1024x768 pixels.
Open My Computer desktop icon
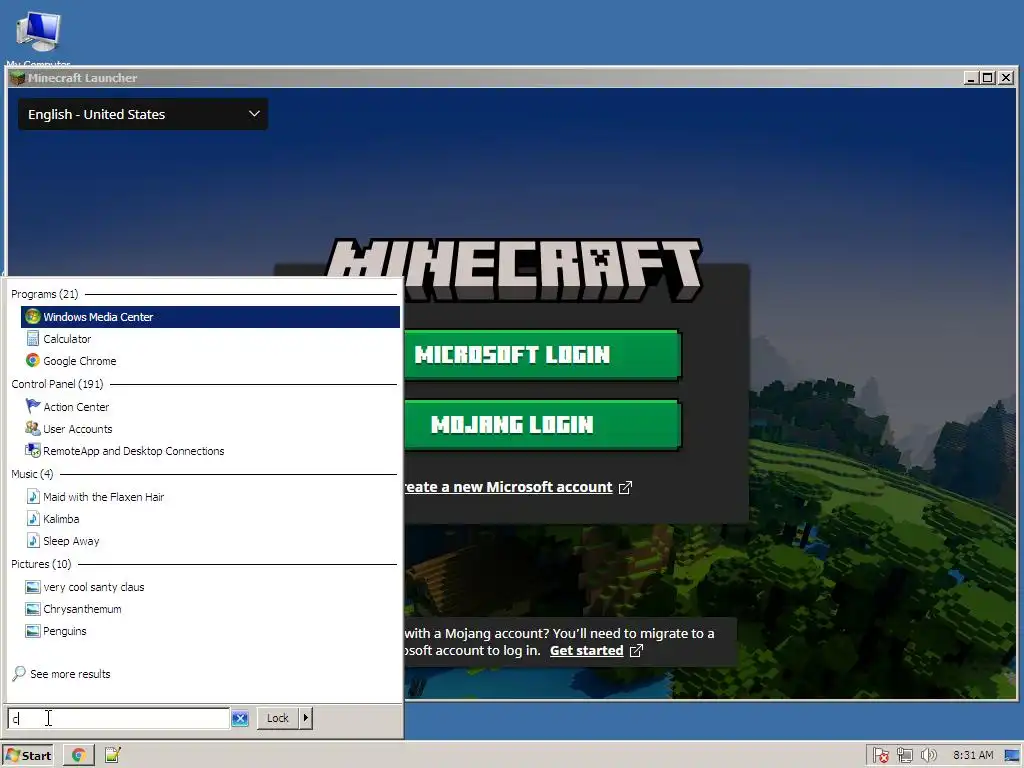pyautogui.click(x=39, y=38)
